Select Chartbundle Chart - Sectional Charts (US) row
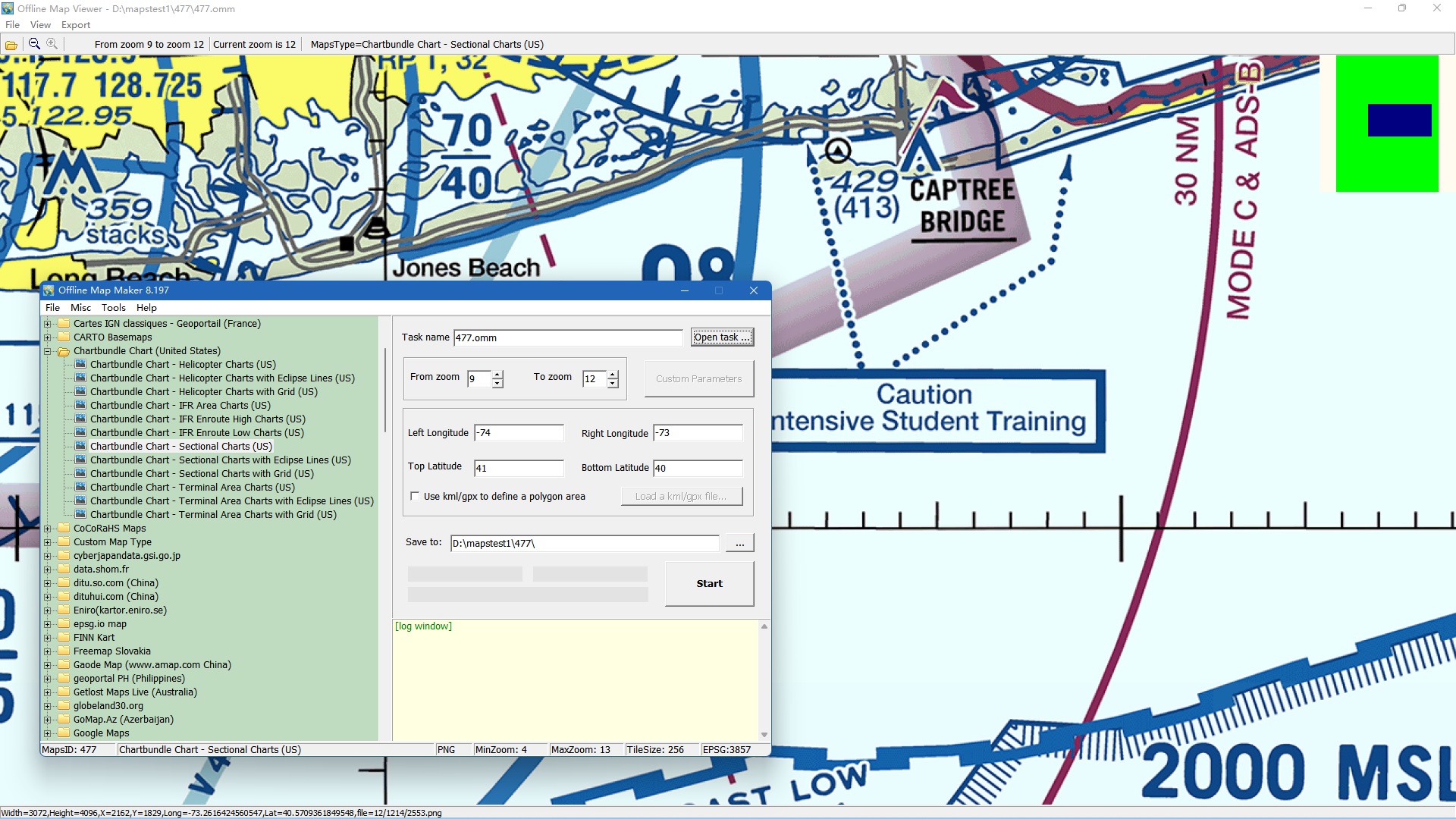 coord(180,446)
